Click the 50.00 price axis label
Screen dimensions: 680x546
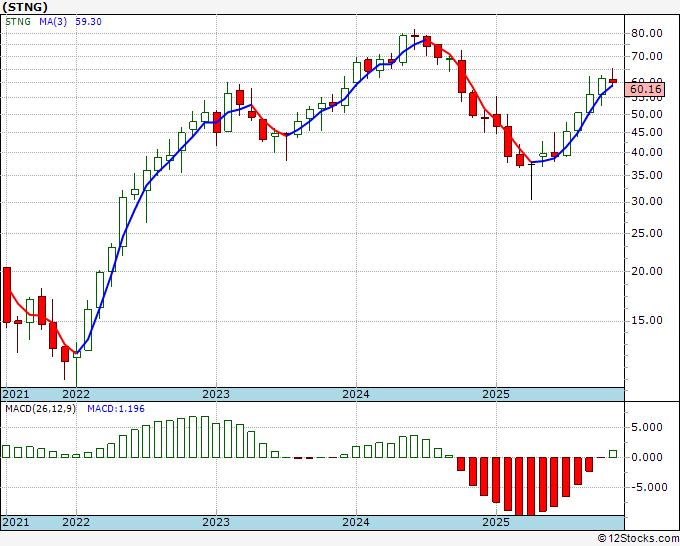coord(647,114)
